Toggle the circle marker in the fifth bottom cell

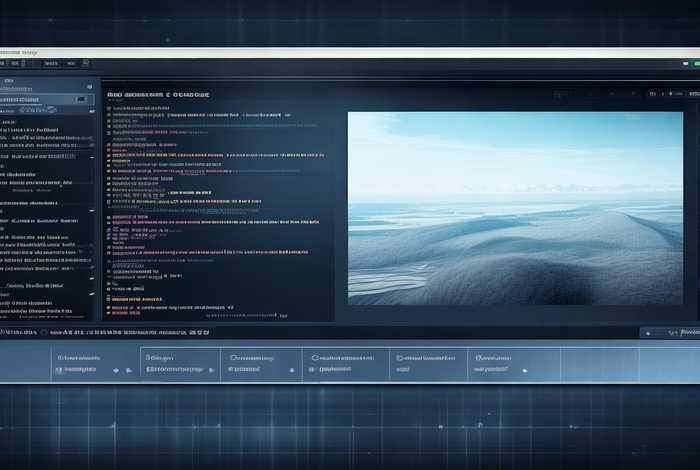(399, 357)
